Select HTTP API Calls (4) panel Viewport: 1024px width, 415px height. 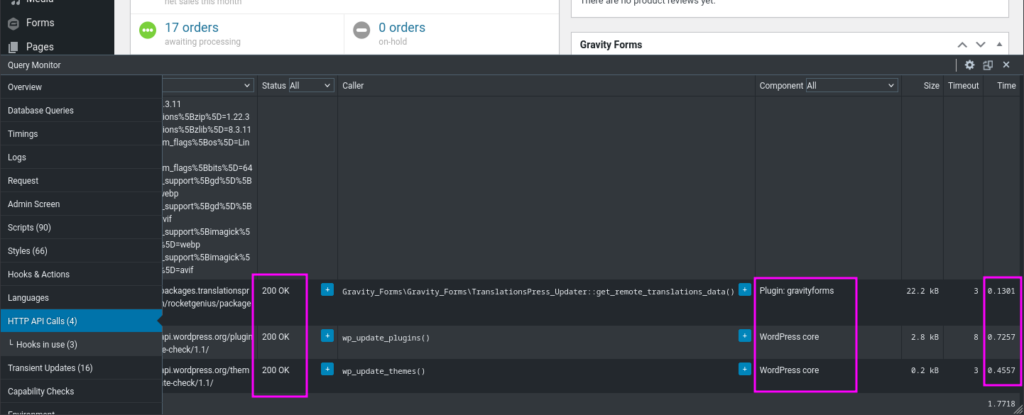(81, 321)
